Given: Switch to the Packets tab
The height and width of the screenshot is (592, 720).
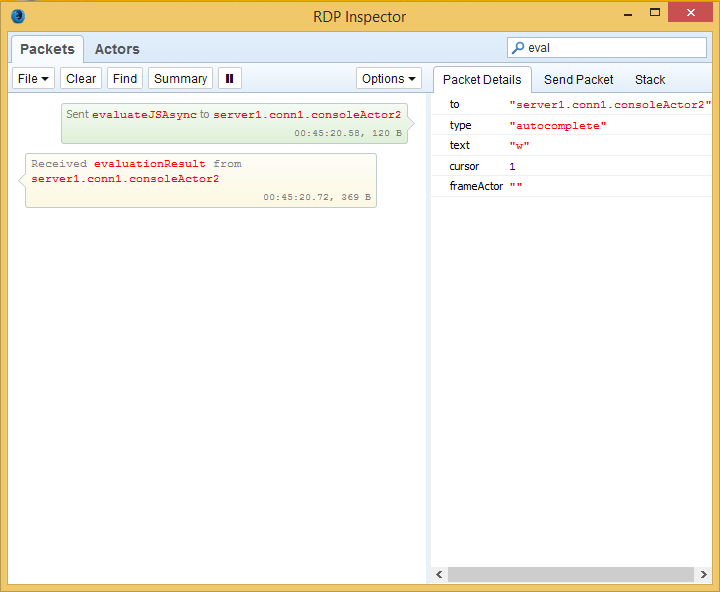Looking at the screenshot, I should coord(47,49).
